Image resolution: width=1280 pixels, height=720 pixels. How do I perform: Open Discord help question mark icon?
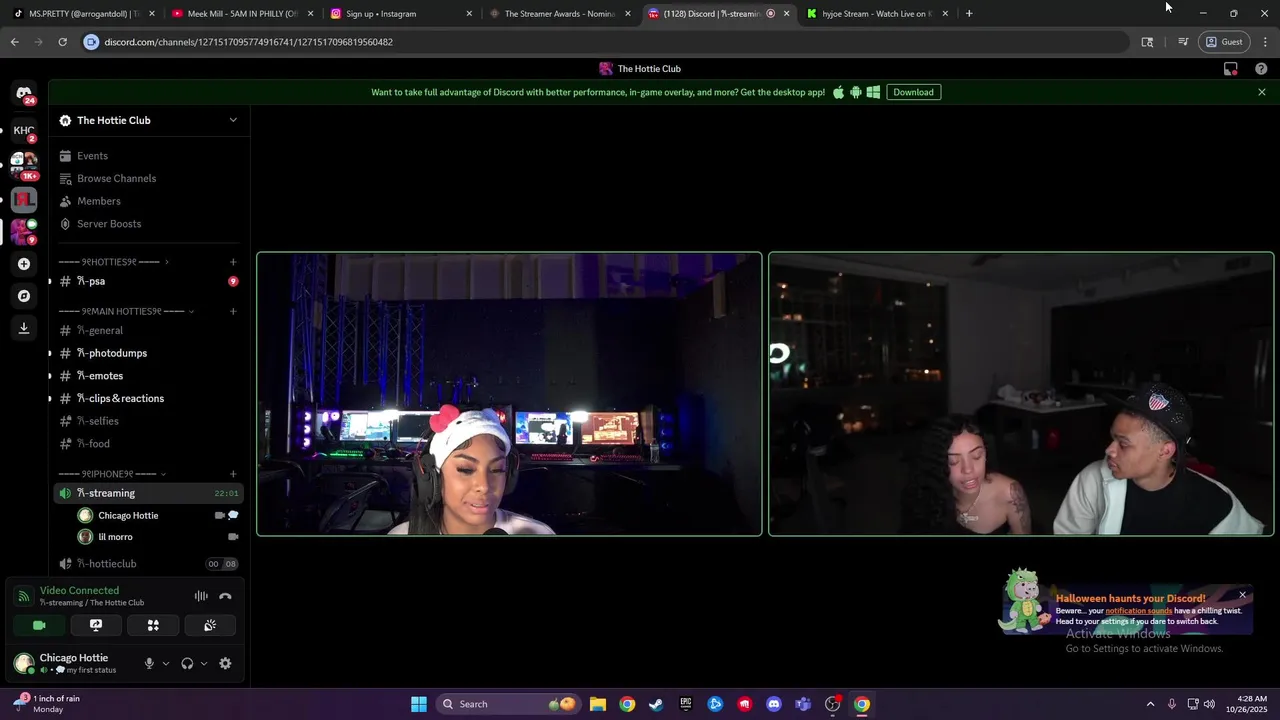click(x=1261, y=69)
